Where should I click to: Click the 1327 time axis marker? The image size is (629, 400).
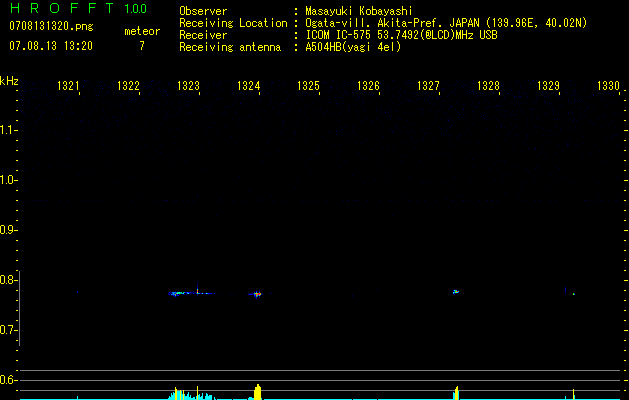click(x=428, y=86)
